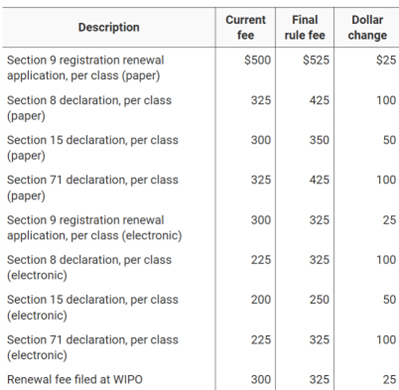Select Section 9 registration renewal (paper) row
The image size is (399, 390).
(201, 68)
